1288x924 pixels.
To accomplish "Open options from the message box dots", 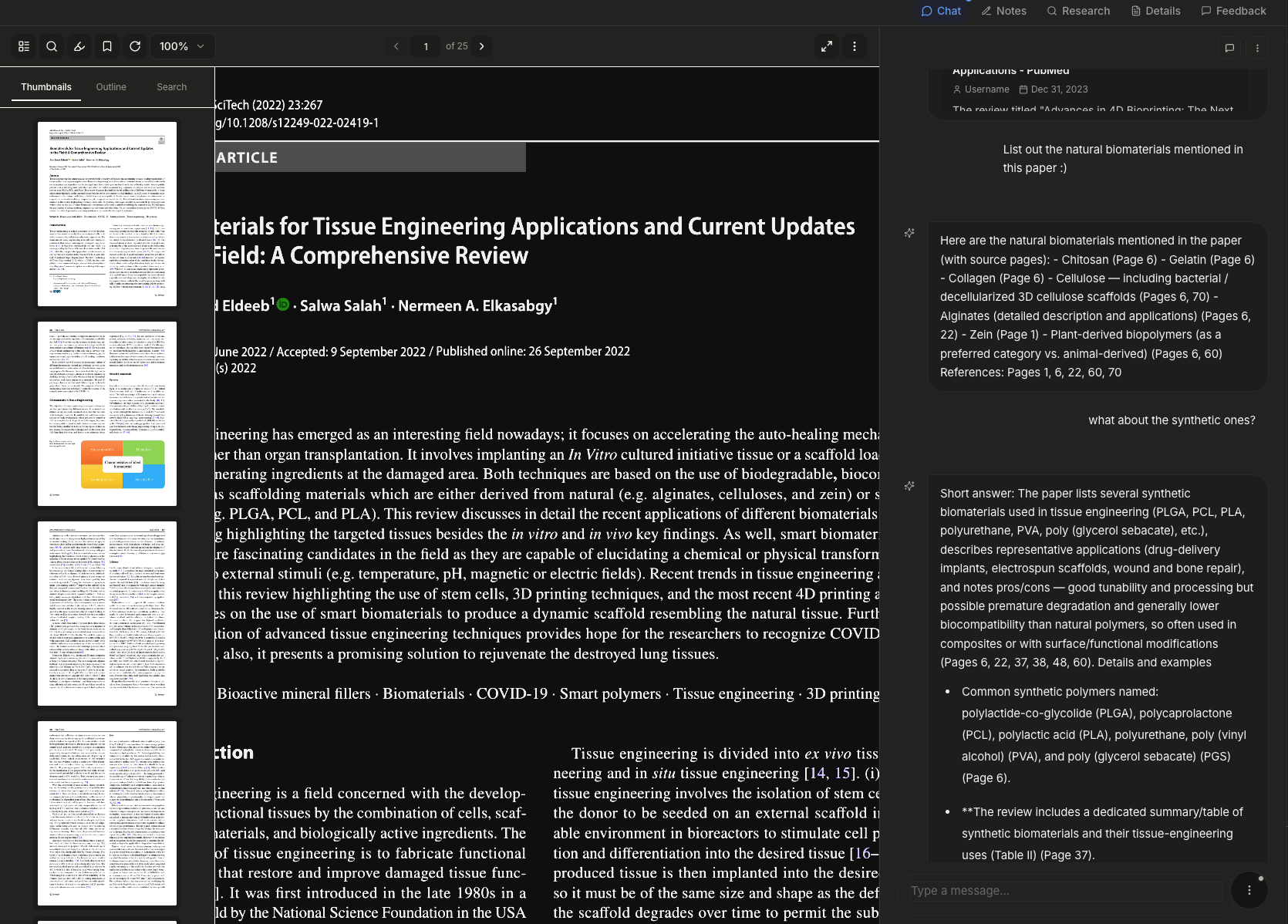I will [1249, 890].
